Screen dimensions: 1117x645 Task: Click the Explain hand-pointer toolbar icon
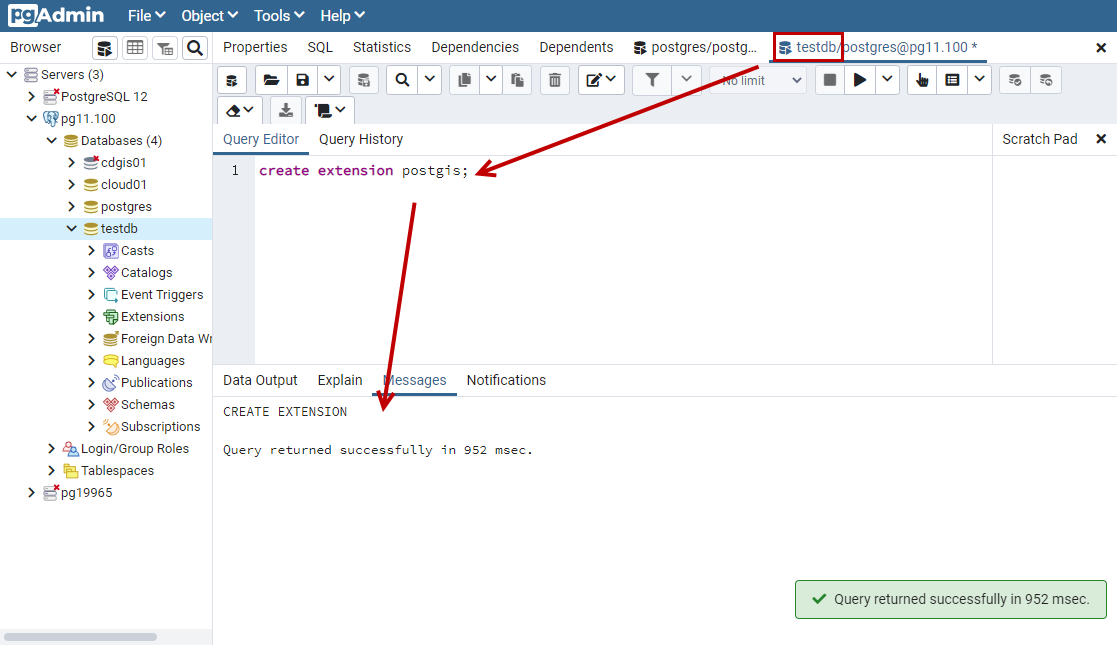pyautogui.click(x=922, y=80)
